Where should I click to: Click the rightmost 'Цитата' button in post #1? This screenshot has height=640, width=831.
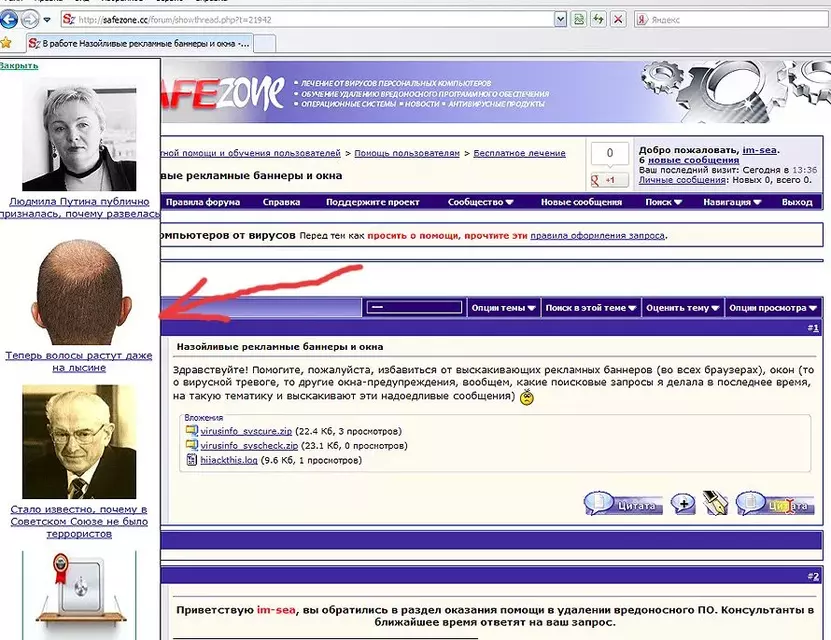tap(775, 504)
